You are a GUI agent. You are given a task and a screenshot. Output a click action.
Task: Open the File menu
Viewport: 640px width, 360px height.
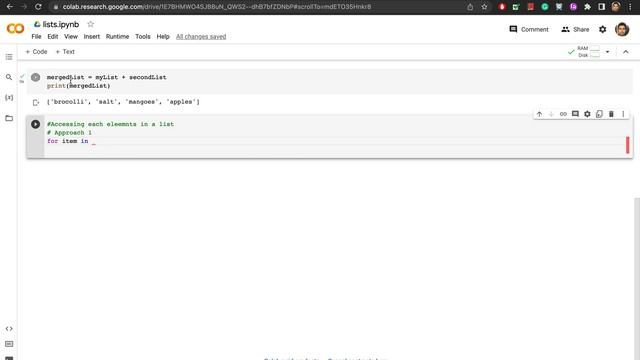click(36, 37)
